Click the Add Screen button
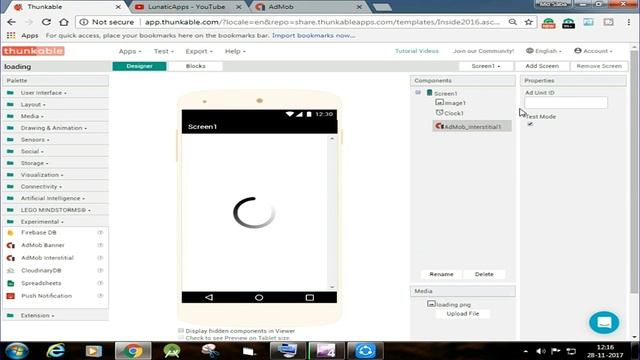This screenshot has height=360, width=640. 542,66
